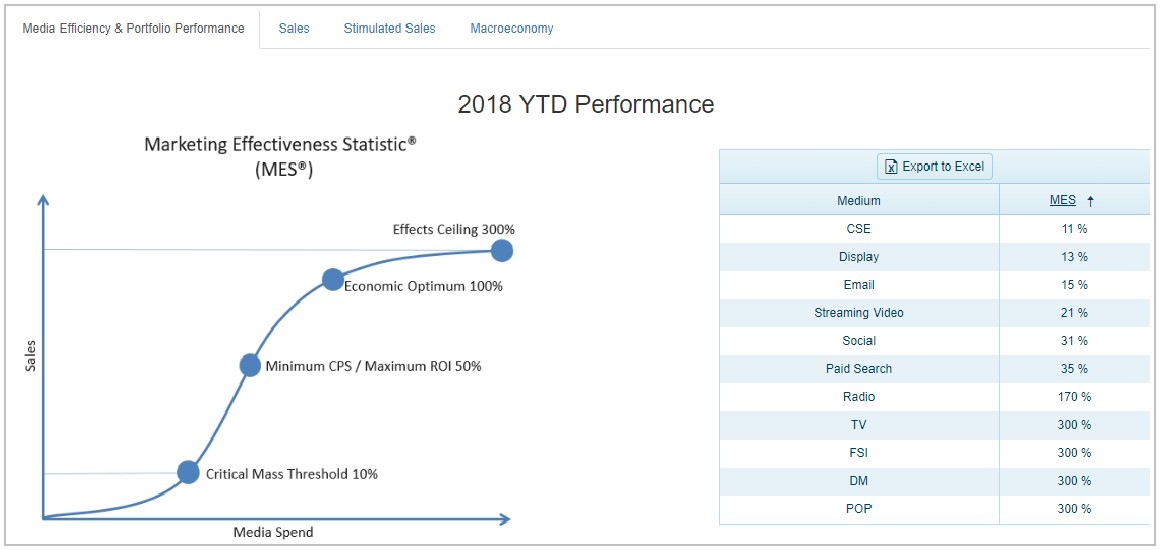Image resolution: width=1160 pixels, height=550 pixels.
Task: Click the Email medium cell
Action: (859, 285)
